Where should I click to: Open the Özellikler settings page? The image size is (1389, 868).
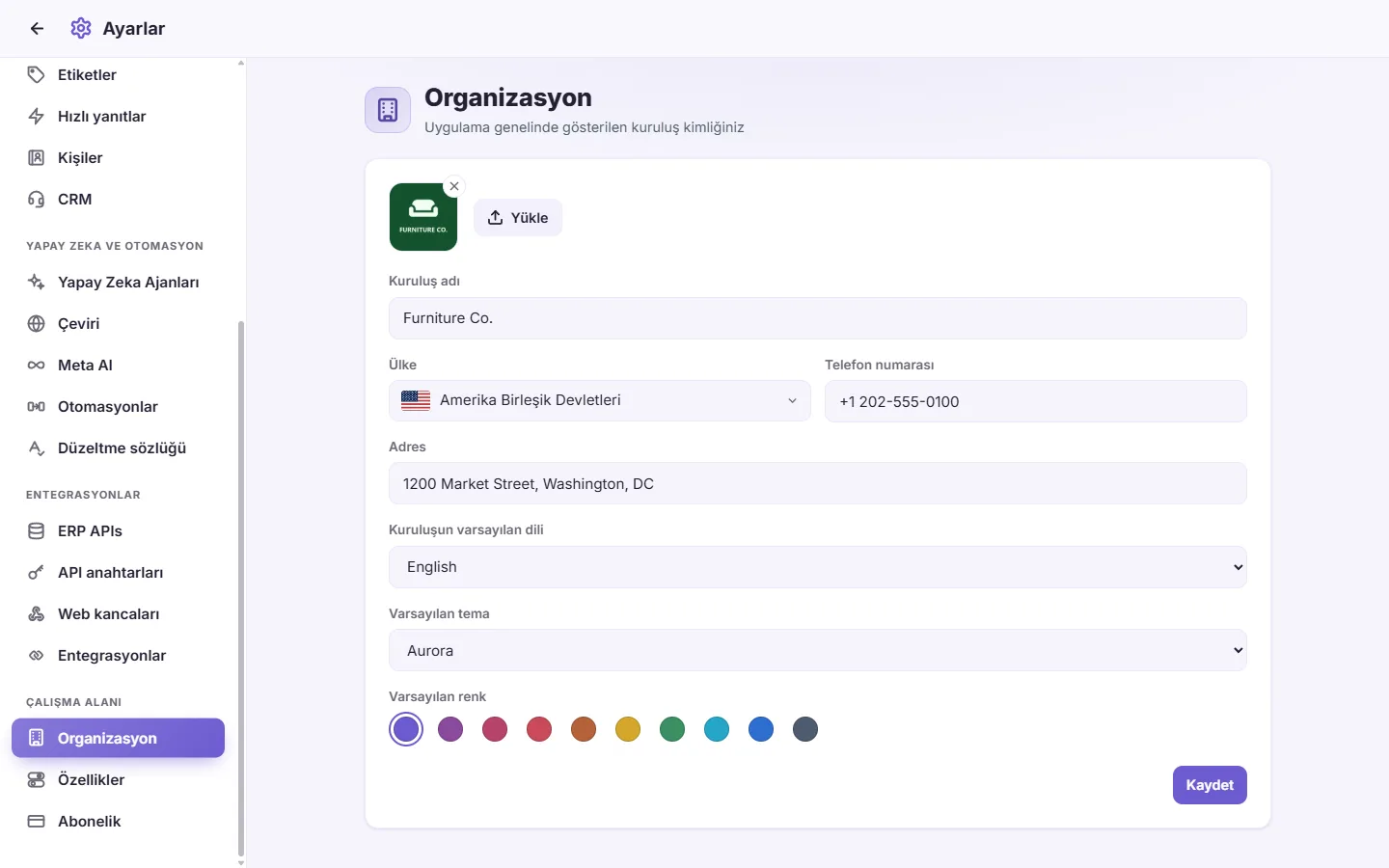pyautogui.click(x=118, y=780)
